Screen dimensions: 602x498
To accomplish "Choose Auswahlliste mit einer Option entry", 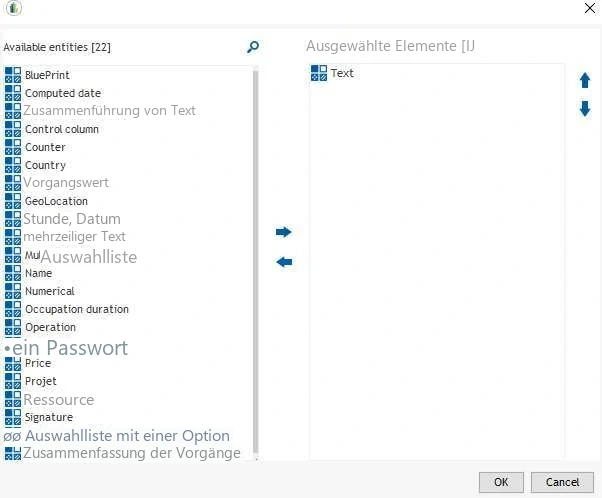I will coord(127,436).
